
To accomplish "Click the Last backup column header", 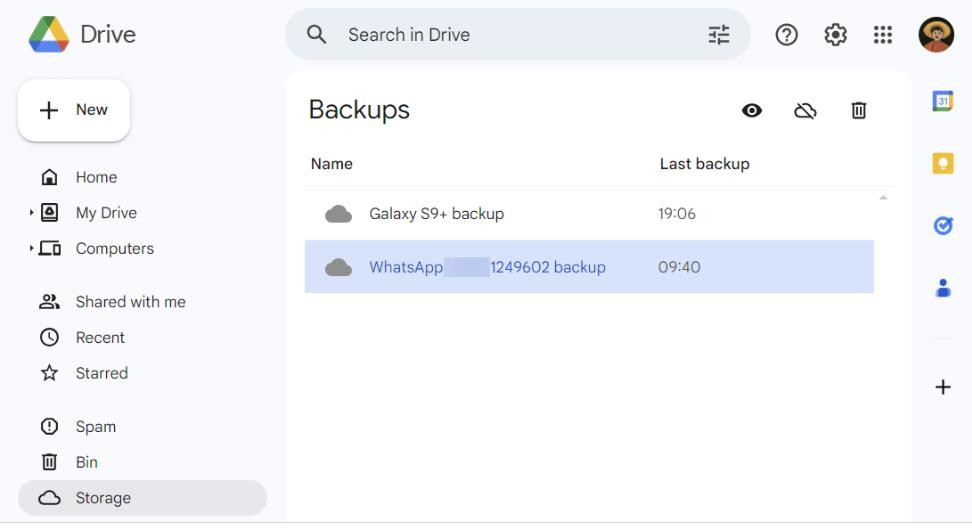I will (705, 164).
